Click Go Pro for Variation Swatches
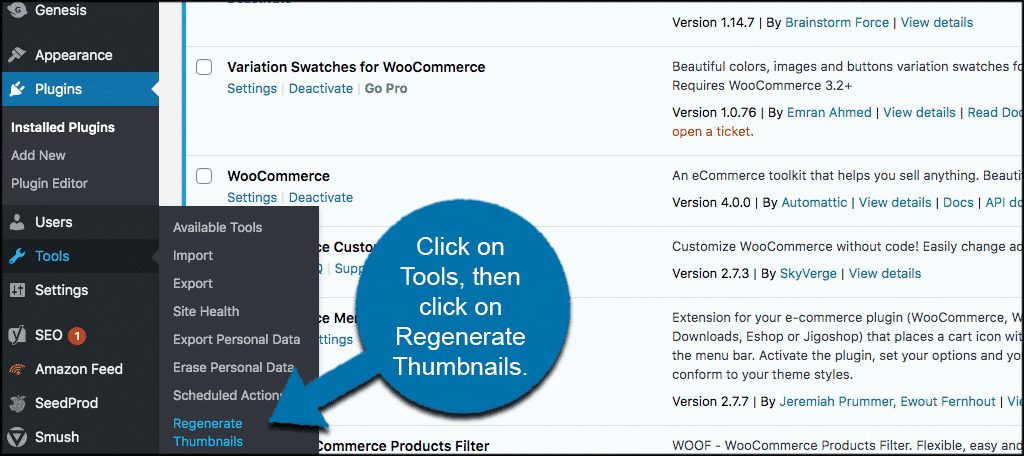Image resolution: width=1024 pixels, height=456 pixels. click(x=386, y=88)
